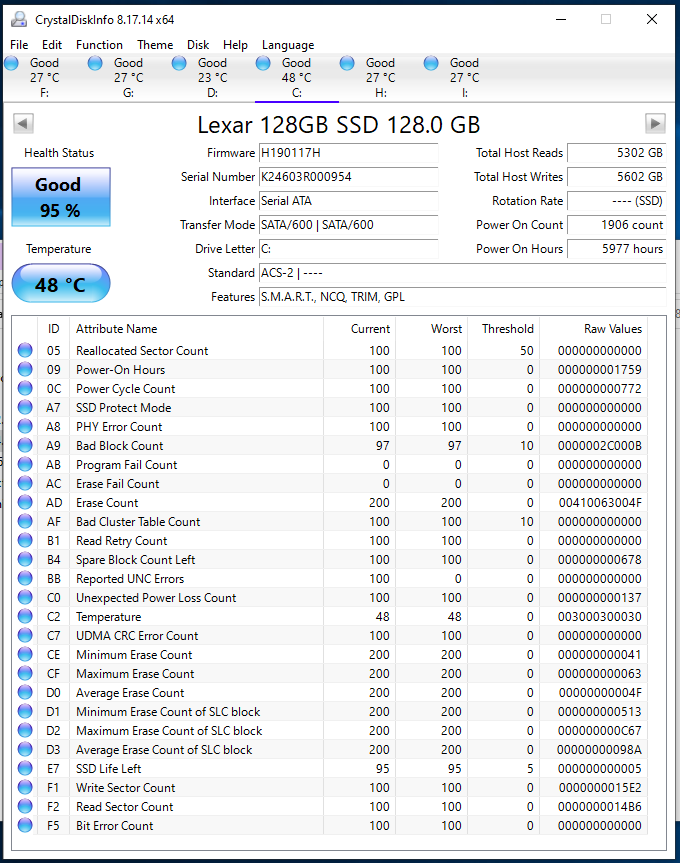Click status orb for Maximum Erase Count row CF
The height and width of the screenshot is (863, 680).
click(25, 673)
